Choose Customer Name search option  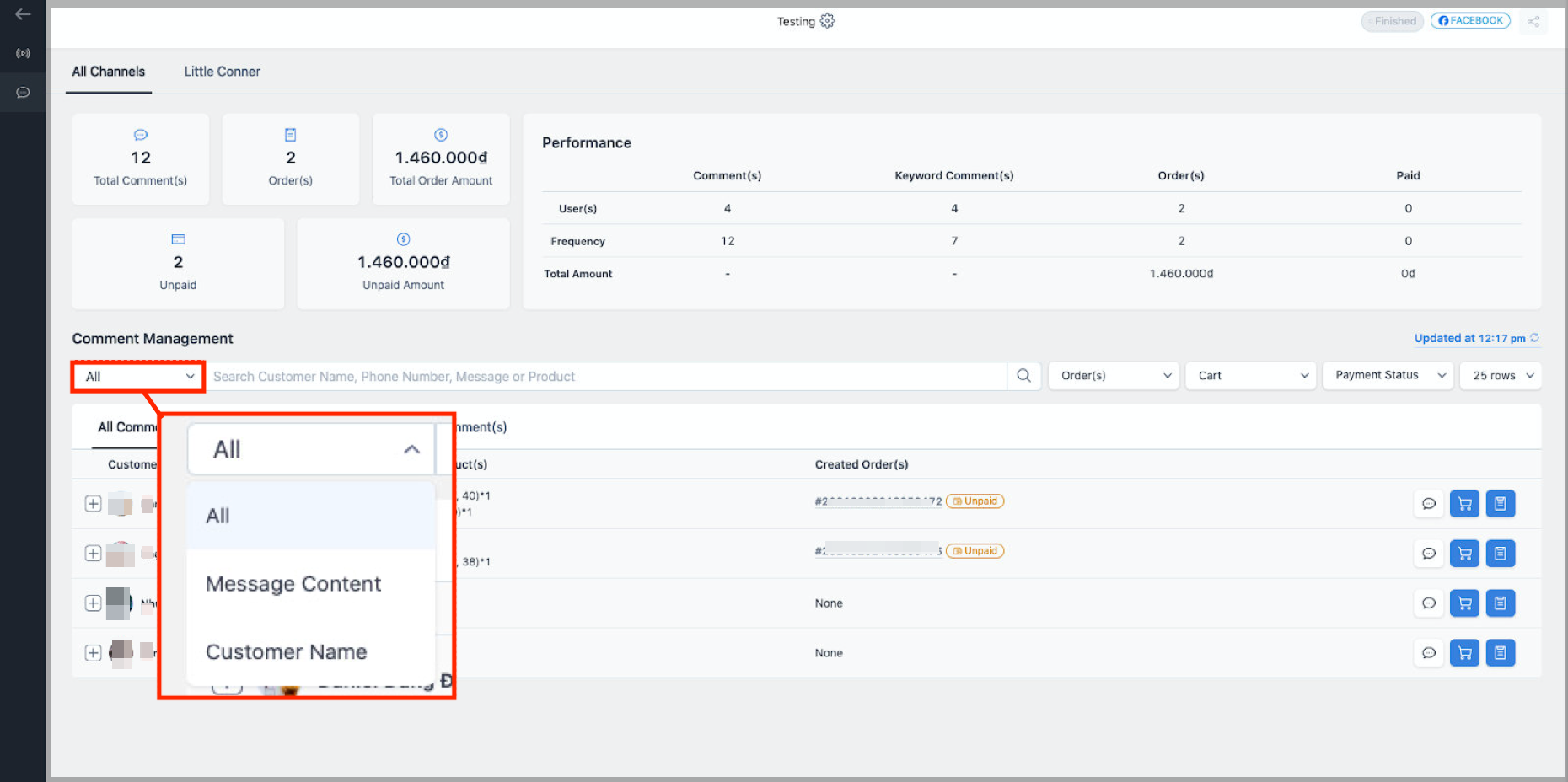(x=287, y=652)
